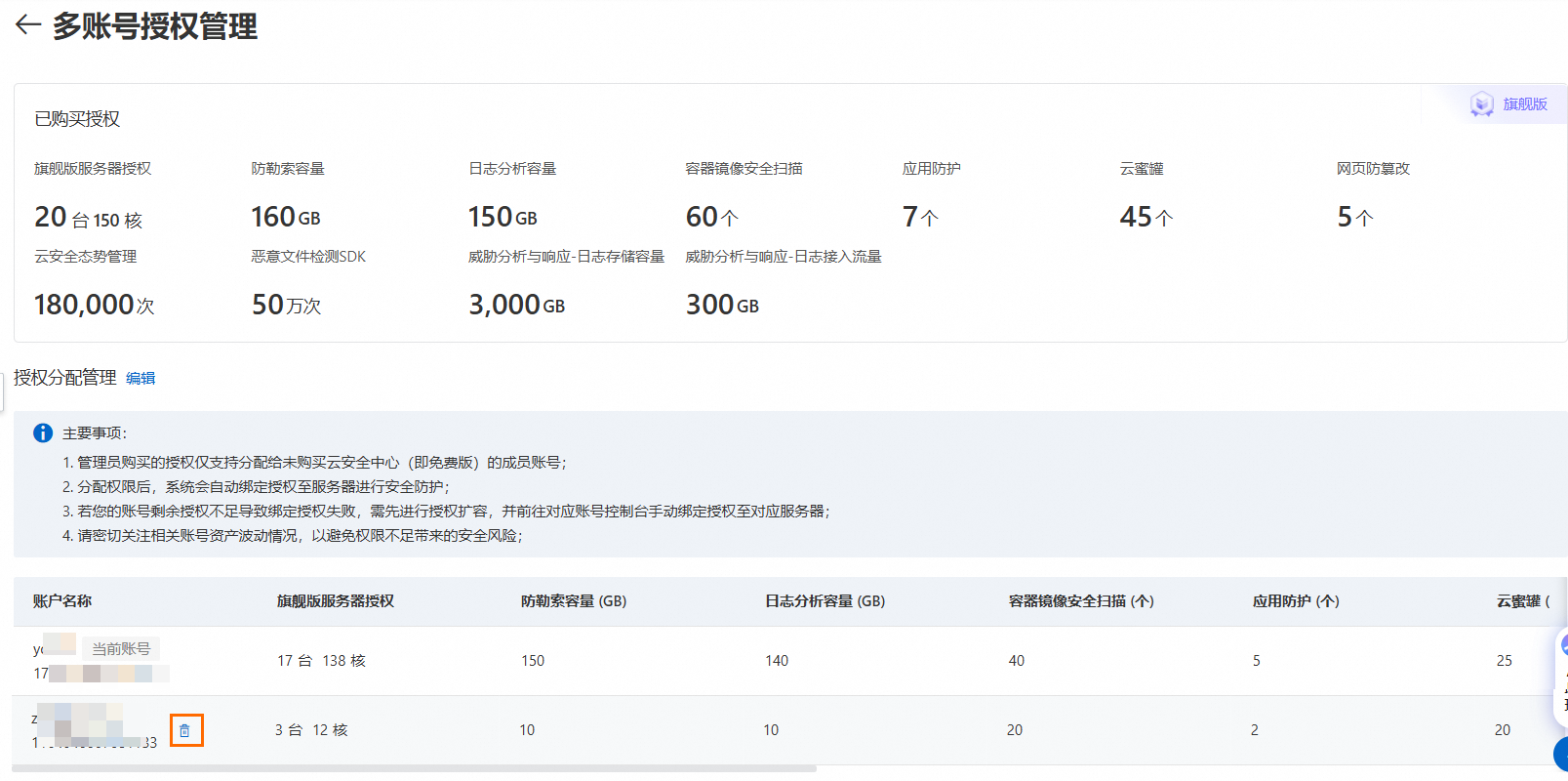Click the 威胁分析与响应-日志存储容量 label

(x=567, y=257)
